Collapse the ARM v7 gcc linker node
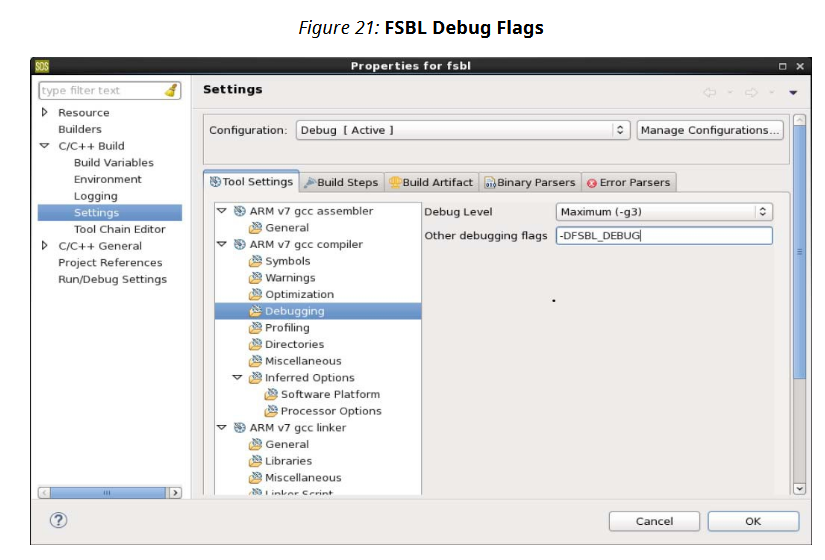The width and height of the screenshot is (825, 560). coord(222,427)
